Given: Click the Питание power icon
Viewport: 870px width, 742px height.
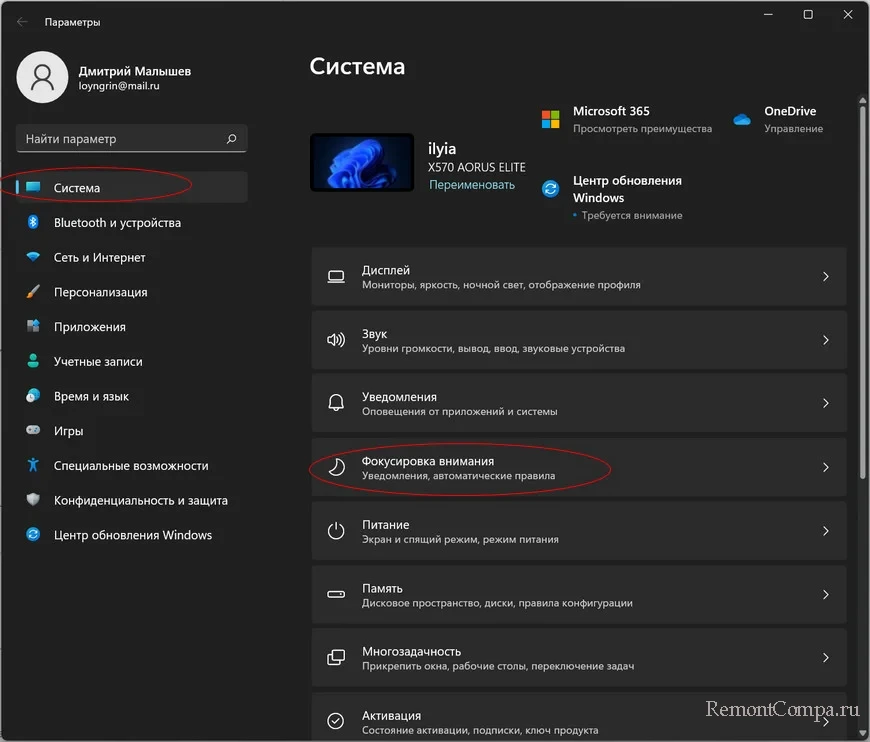Looking at the screenshot, I should coord(336,531).
